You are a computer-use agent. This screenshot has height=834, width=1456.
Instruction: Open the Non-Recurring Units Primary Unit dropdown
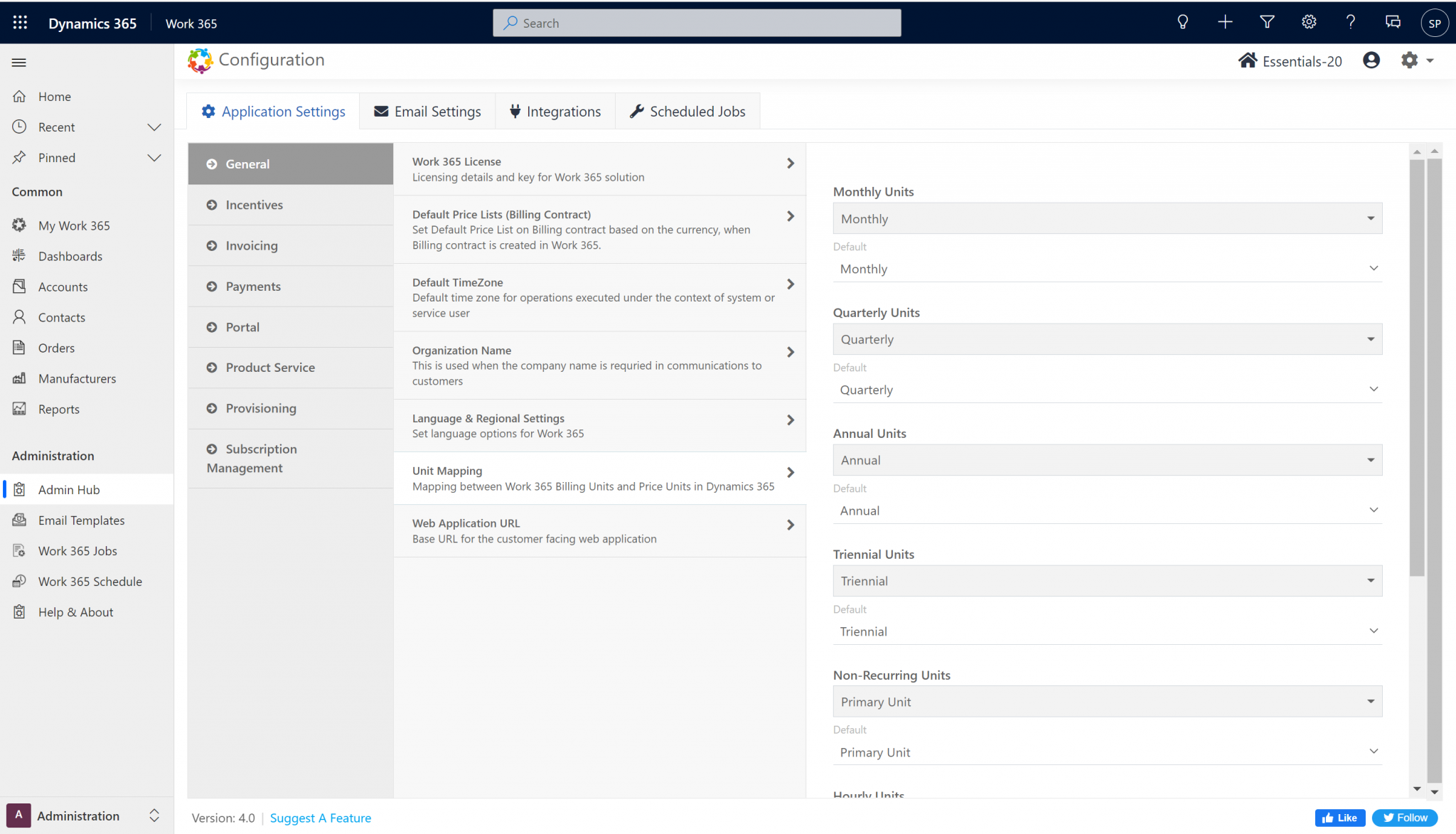pos(1107,702)
